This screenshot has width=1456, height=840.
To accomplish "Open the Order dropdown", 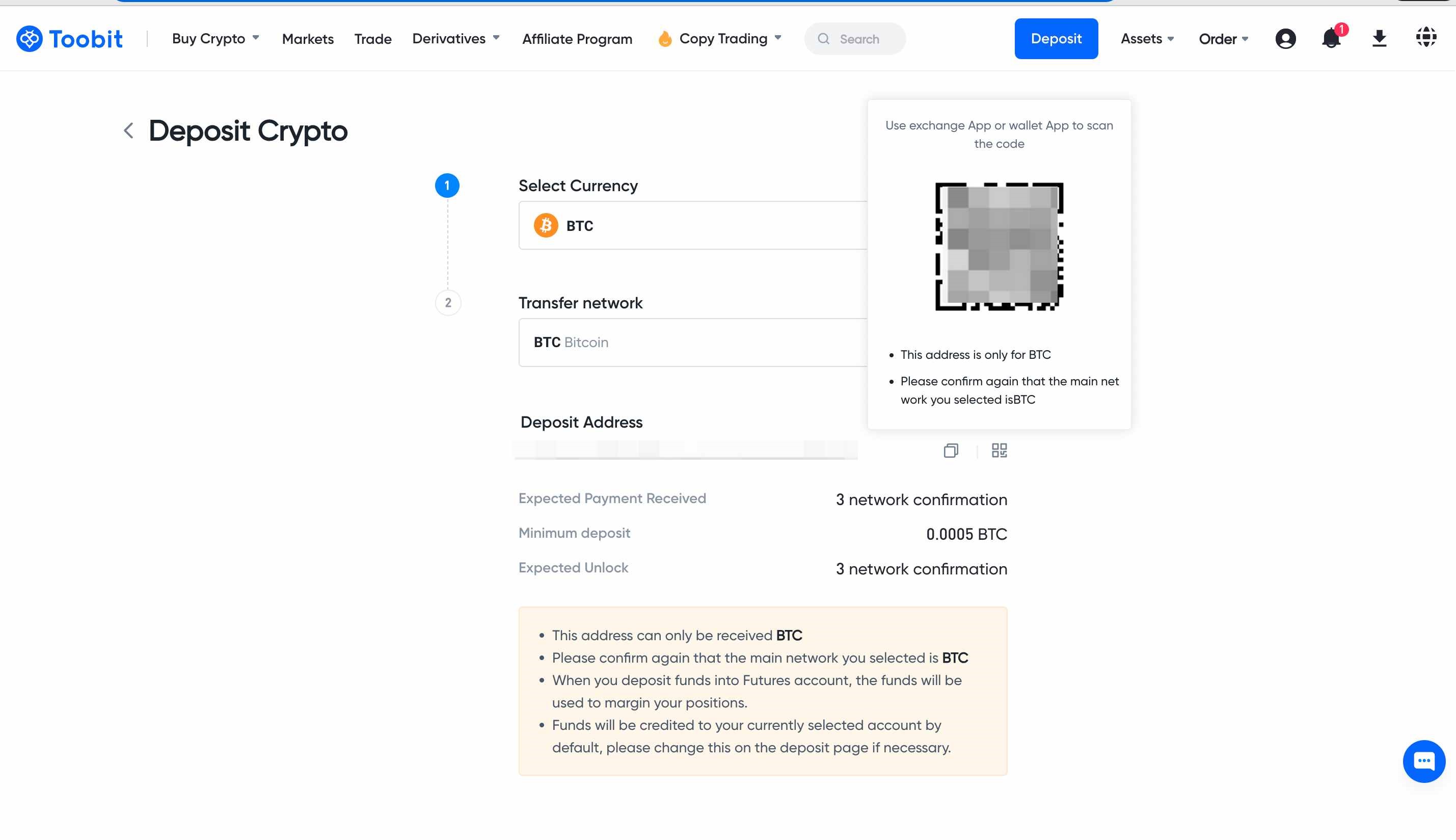I will click(x=1223, y=39).
